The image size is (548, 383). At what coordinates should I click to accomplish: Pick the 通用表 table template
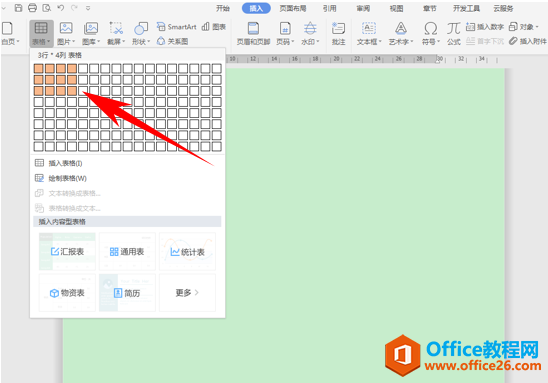(127, 252)
